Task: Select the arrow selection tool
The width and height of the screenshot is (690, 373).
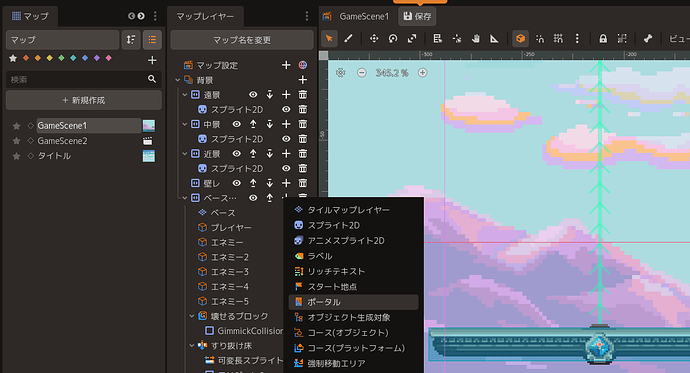Action: [329, 39]
